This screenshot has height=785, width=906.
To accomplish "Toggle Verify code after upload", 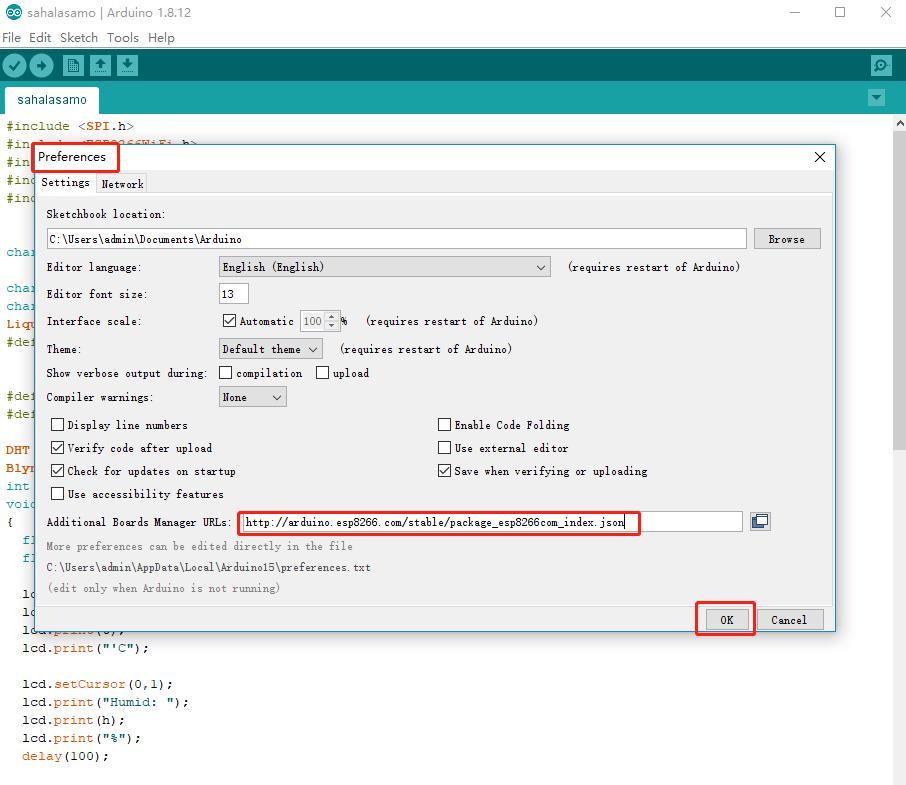I will point(57,448).
